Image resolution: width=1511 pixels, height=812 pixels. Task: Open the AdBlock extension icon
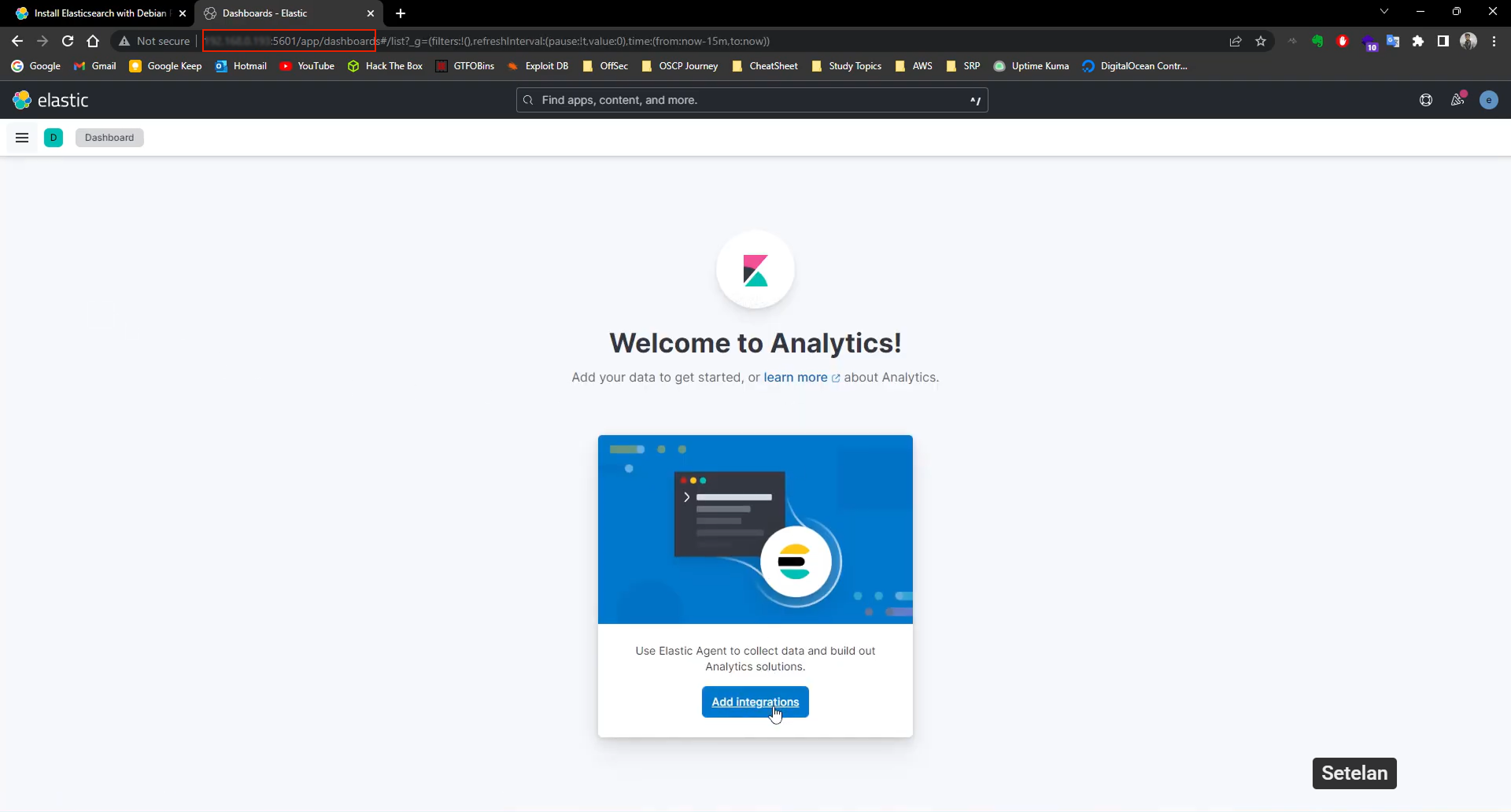1343,41
